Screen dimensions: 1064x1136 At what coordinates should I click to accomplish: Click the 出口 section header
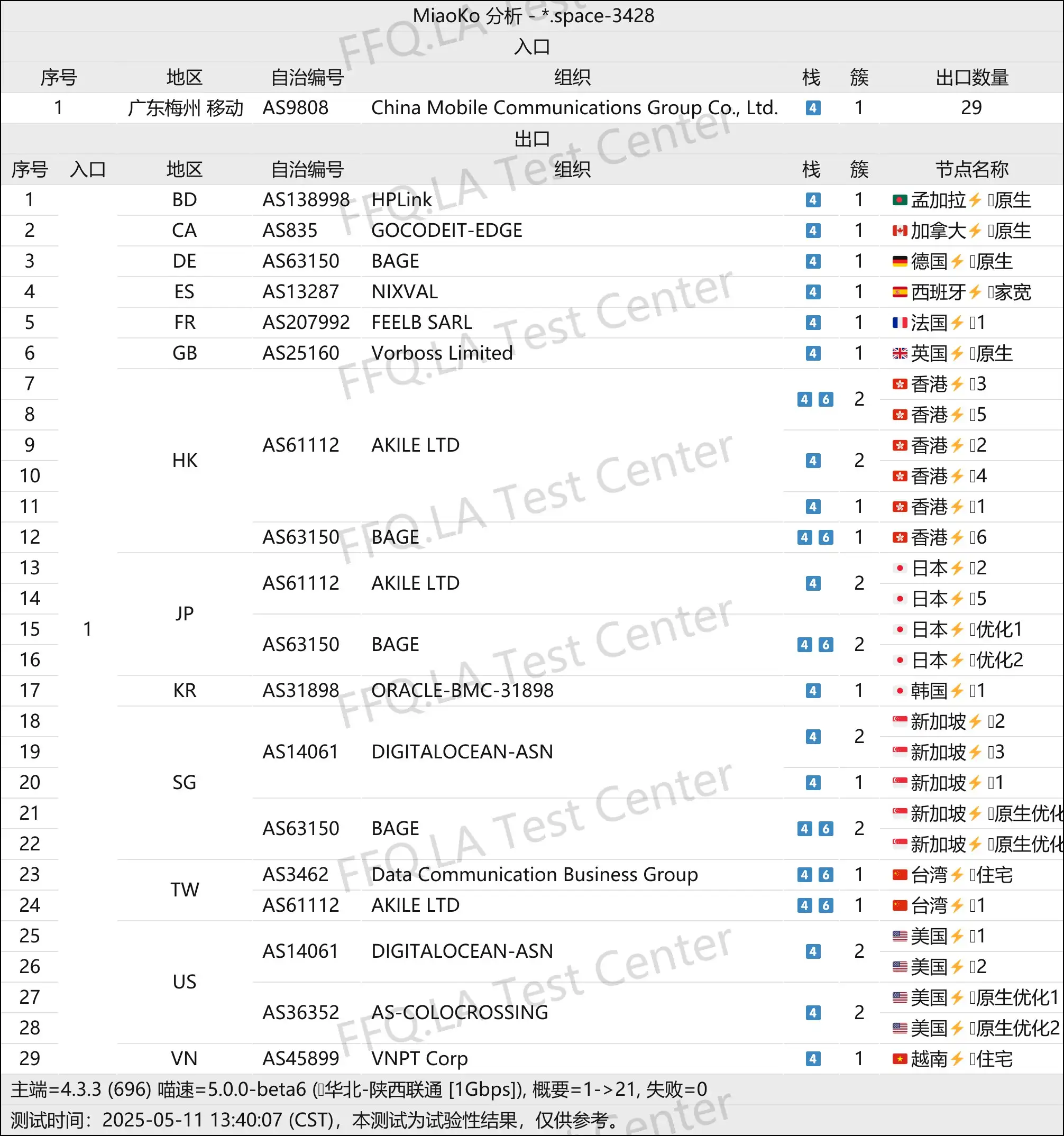532,139
